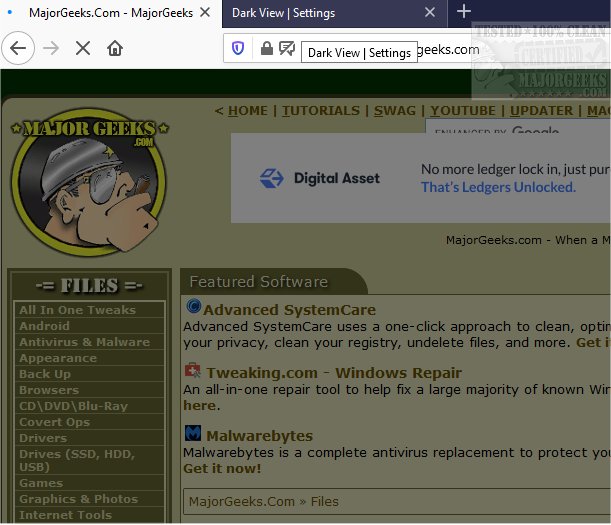Click the MajorGeeks.com tagline text
611x525 pixels.
tap(528, 240)
